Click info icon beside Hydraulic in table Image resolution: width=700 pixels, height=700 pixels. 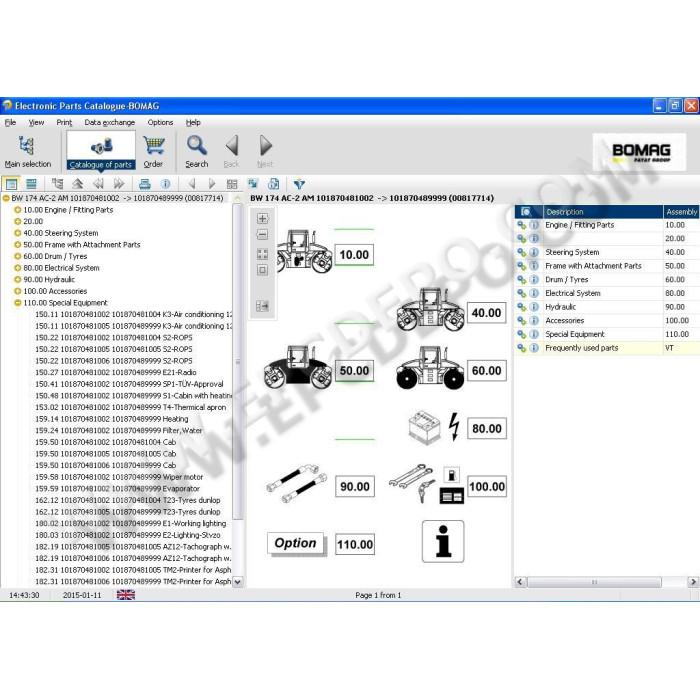(x=534, y=307)
